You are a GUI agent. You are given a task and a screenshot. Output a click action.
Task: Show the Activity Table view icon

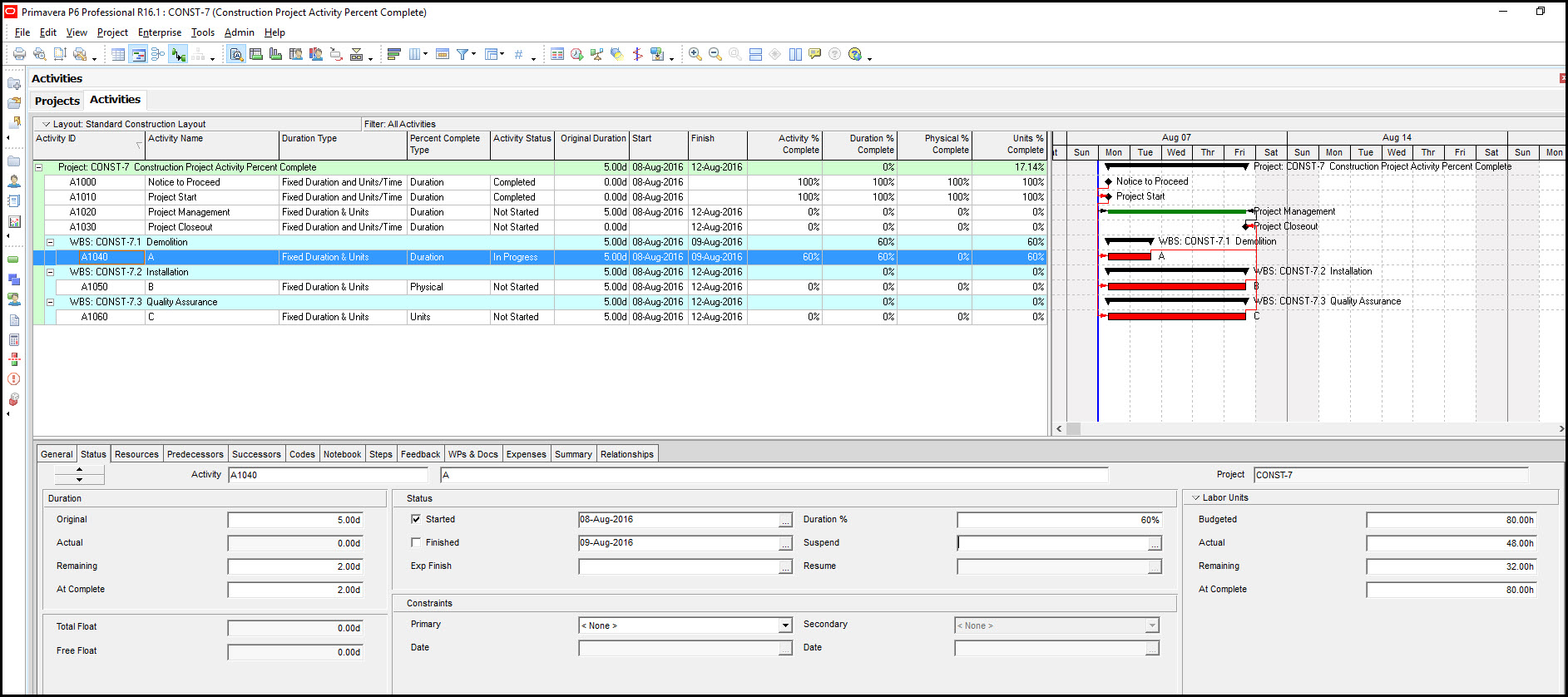tap(118, 54)
